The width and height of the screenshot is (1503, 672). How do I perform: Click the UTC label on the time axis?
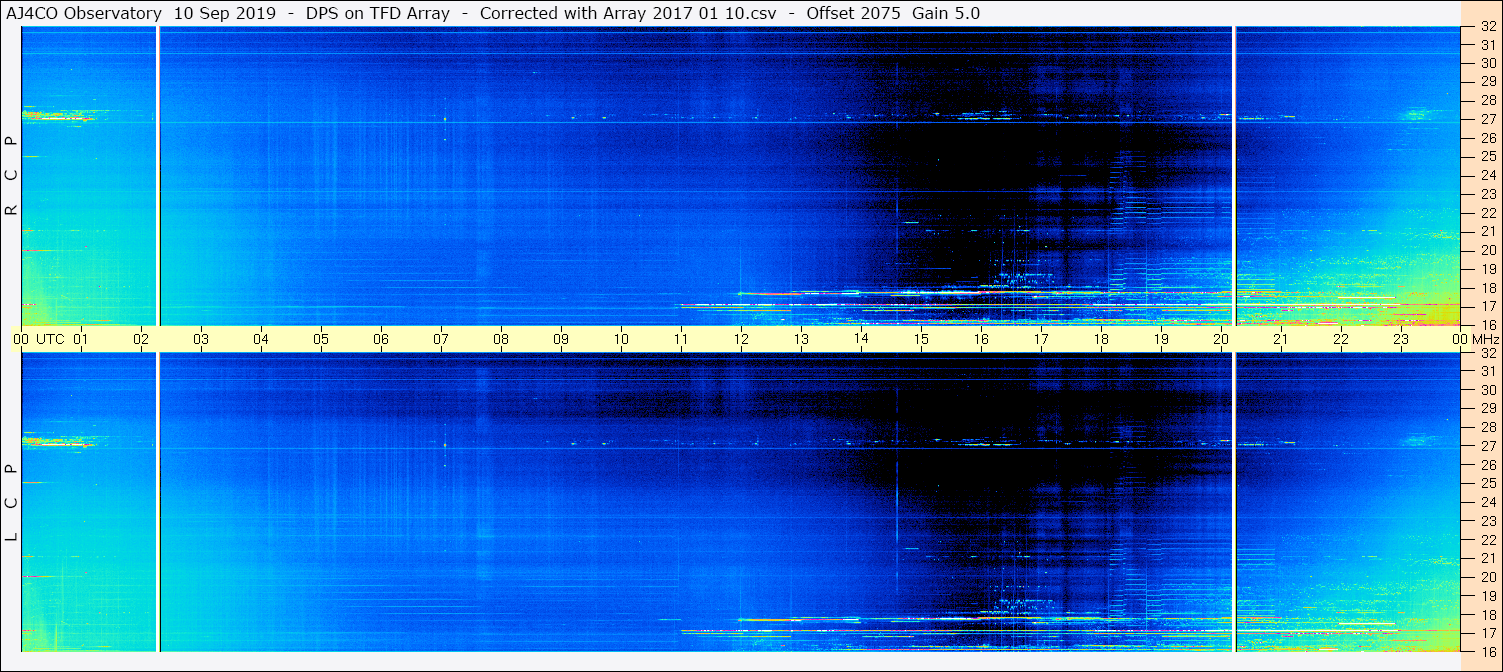point(50,339)
